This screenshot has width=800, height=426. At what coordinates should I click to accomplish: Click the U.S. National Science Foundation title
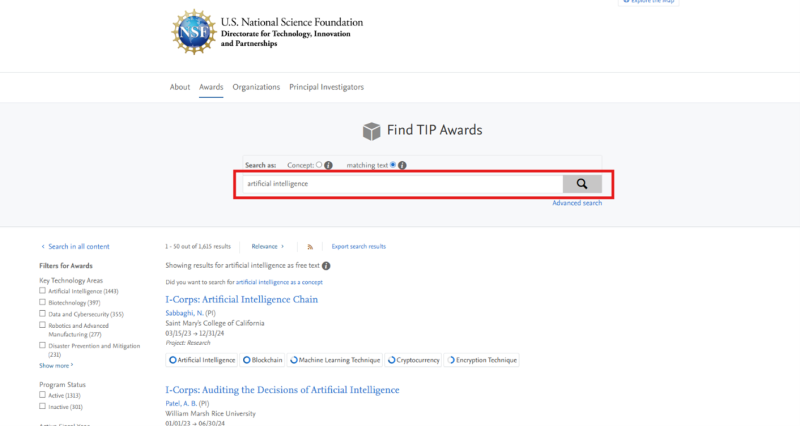coord(292,22)
